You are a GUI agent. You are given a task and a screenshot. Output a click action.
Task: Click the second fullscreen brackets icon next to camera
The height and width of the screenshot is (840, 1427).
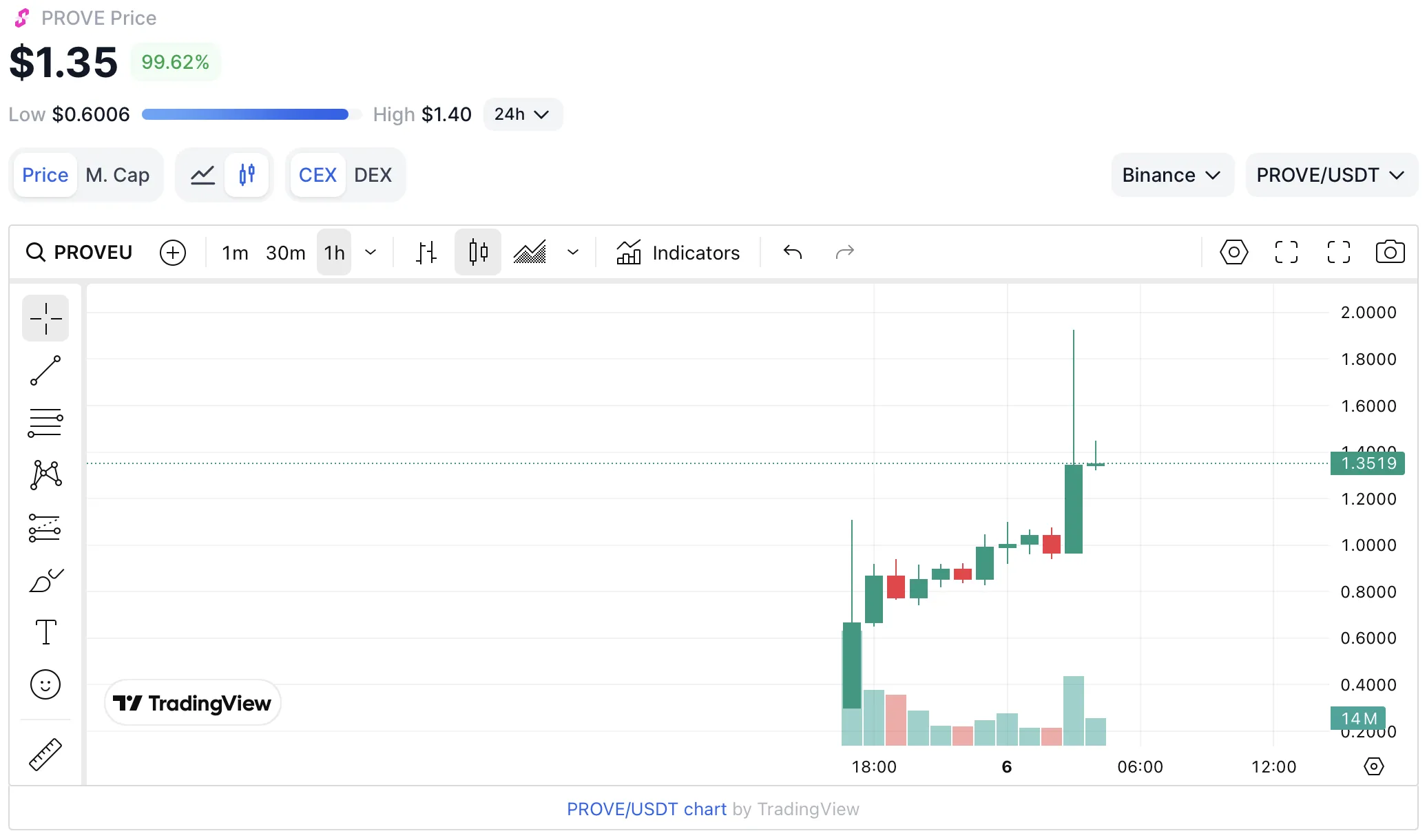point(1339,253)
